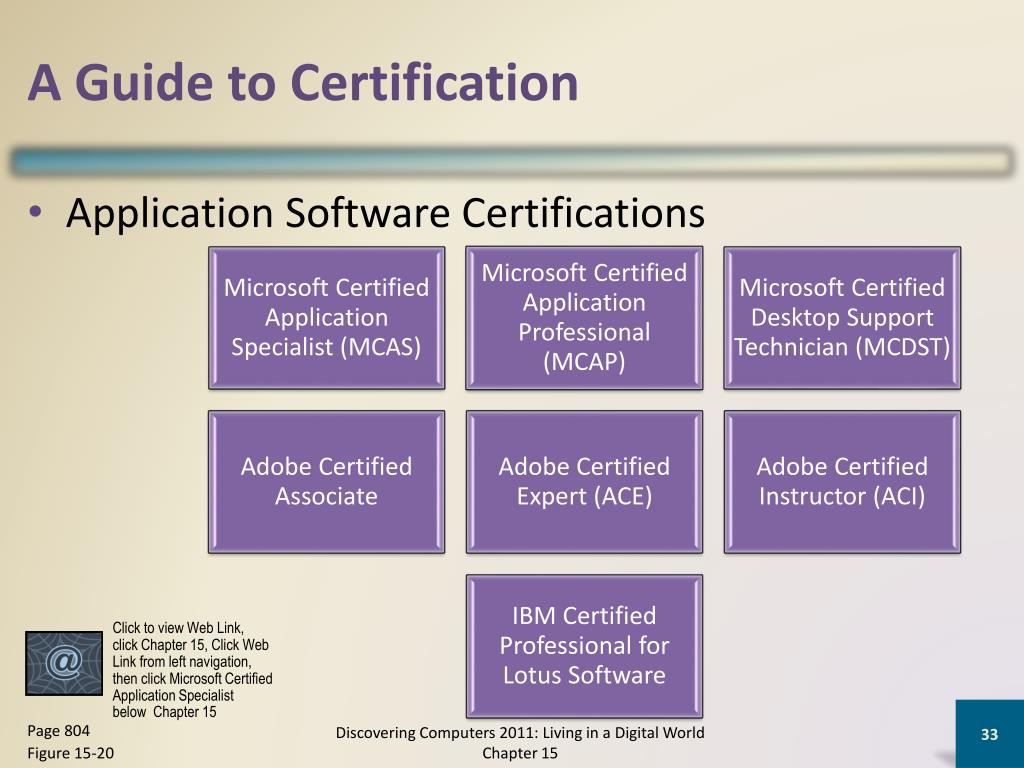Click the Microsoft Certified Application Professional (MCAP) box
The width and height of the screenshot is (1024, 768).
(584, 317)
